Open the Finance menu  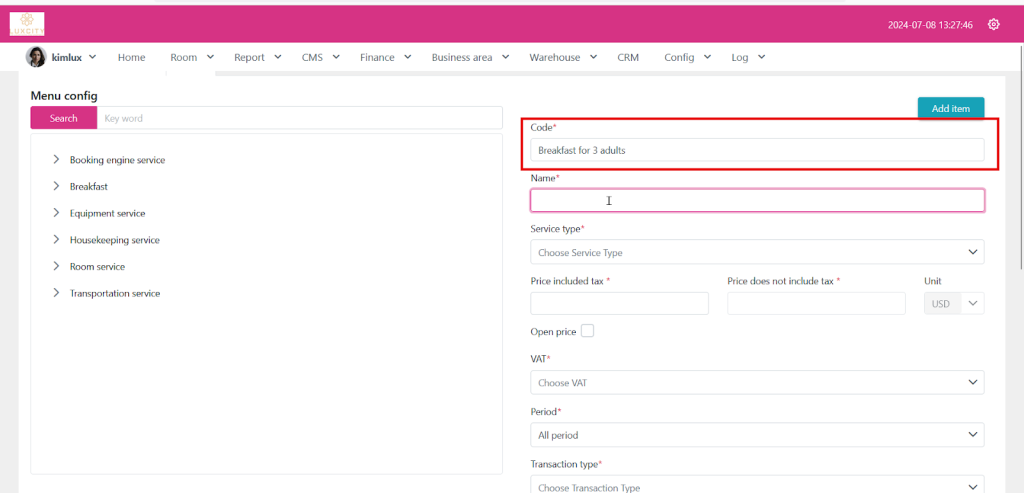point(384,58)
